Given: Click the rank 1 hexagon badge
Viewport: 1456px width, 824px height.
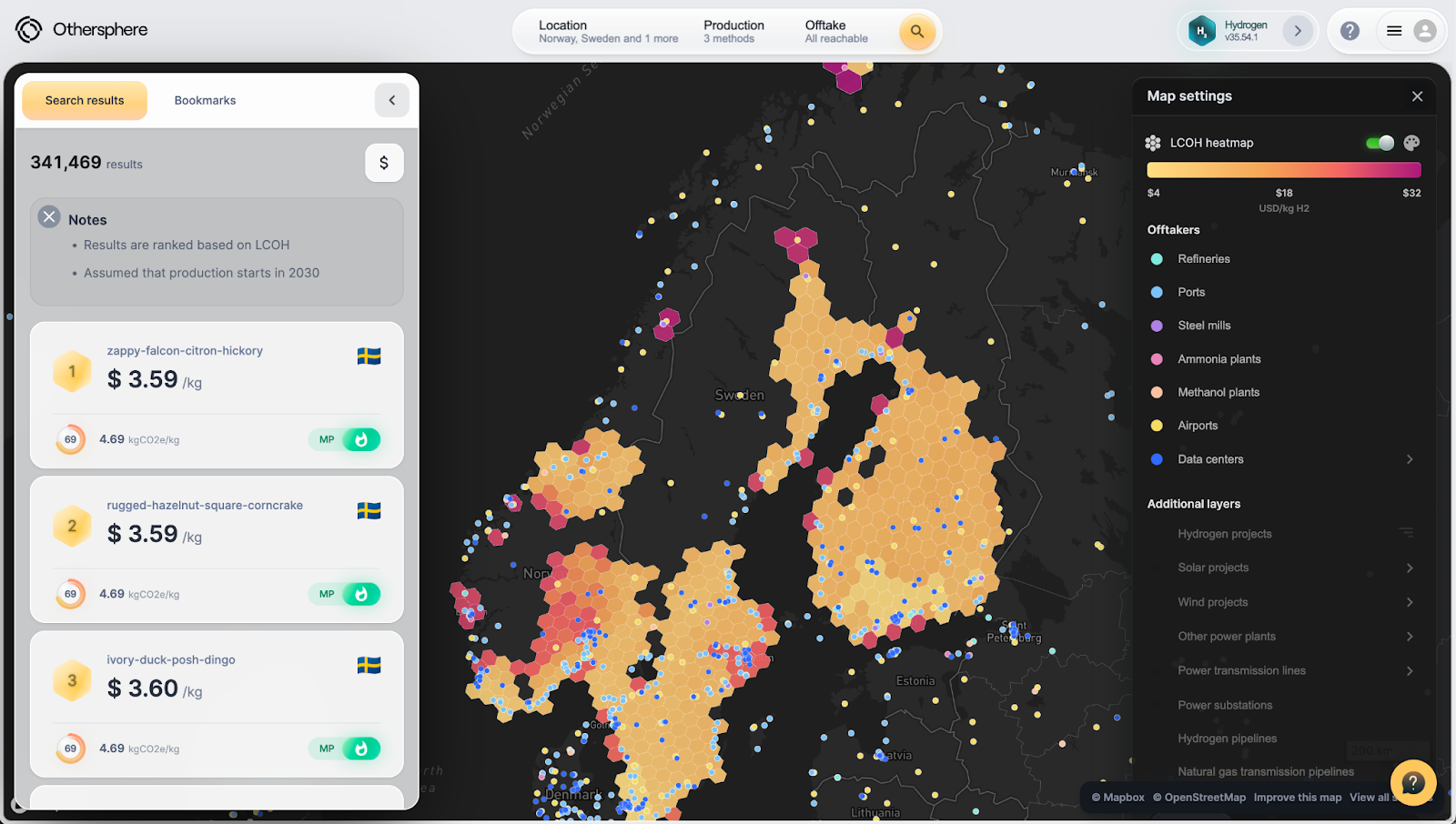Looking at the screenshot, I should (72, 371).
